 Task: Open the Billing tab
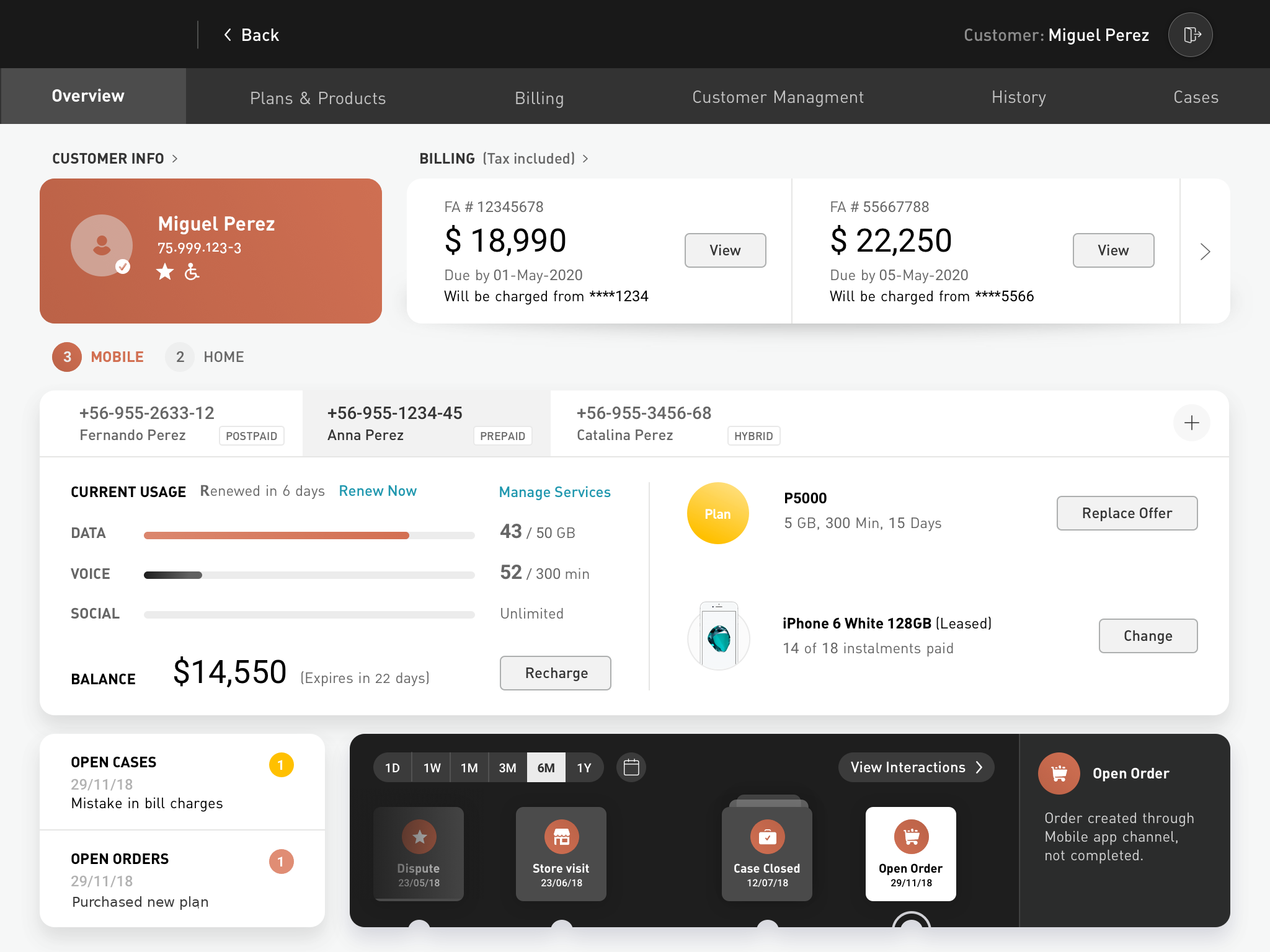(539, 98)
